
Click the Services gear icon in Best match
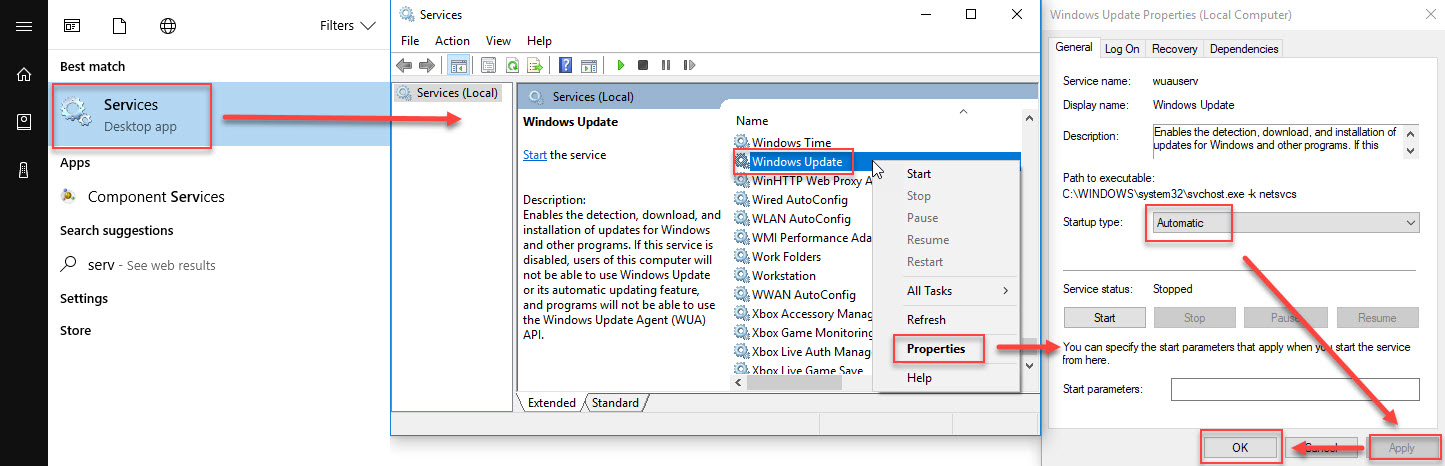coord(77,114)
